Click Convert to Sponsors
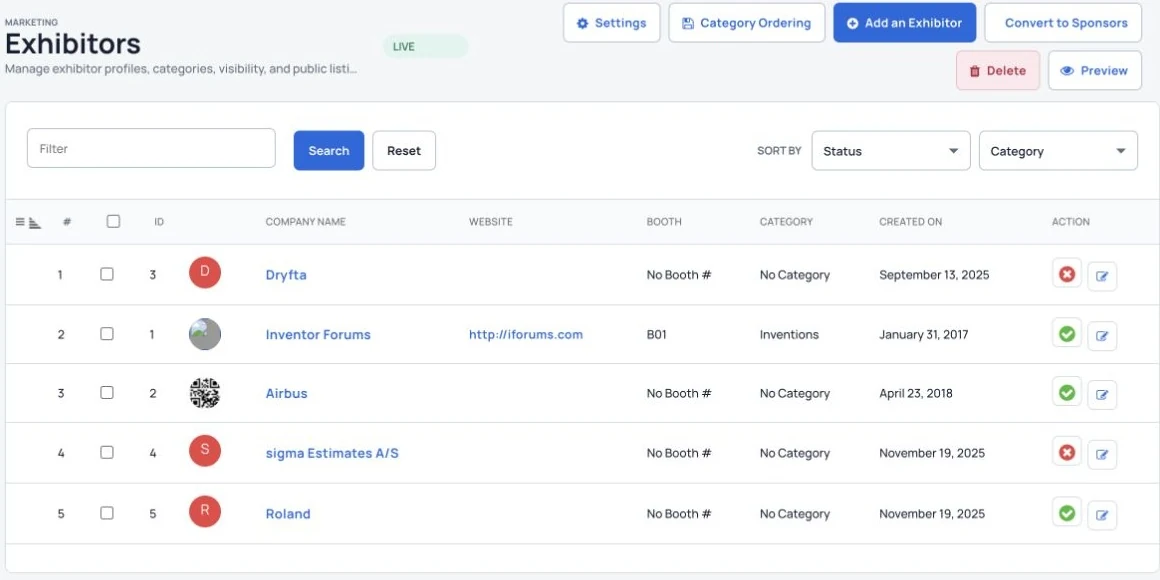The height and width of the screenshot is (580, 1160). [1063, 23]
